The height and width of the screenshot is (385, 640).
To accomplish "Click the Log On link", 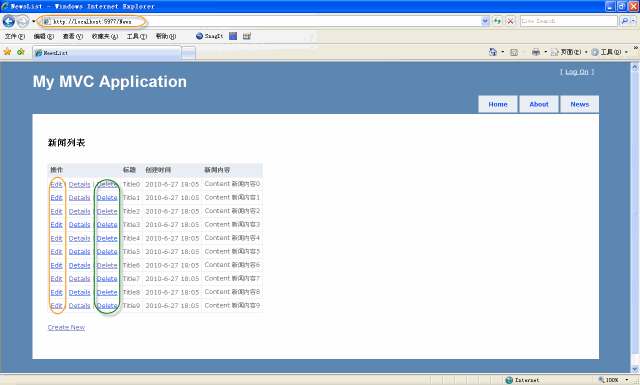I will (x=577, y=72).
